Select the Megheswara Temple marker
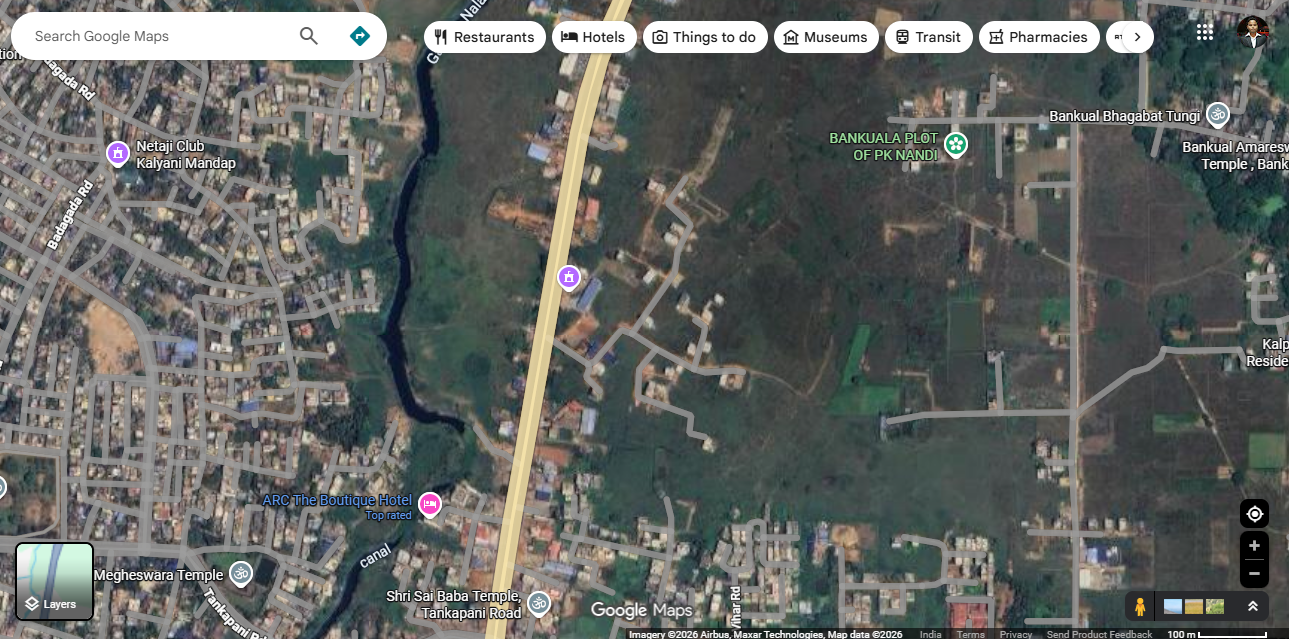 240,574
